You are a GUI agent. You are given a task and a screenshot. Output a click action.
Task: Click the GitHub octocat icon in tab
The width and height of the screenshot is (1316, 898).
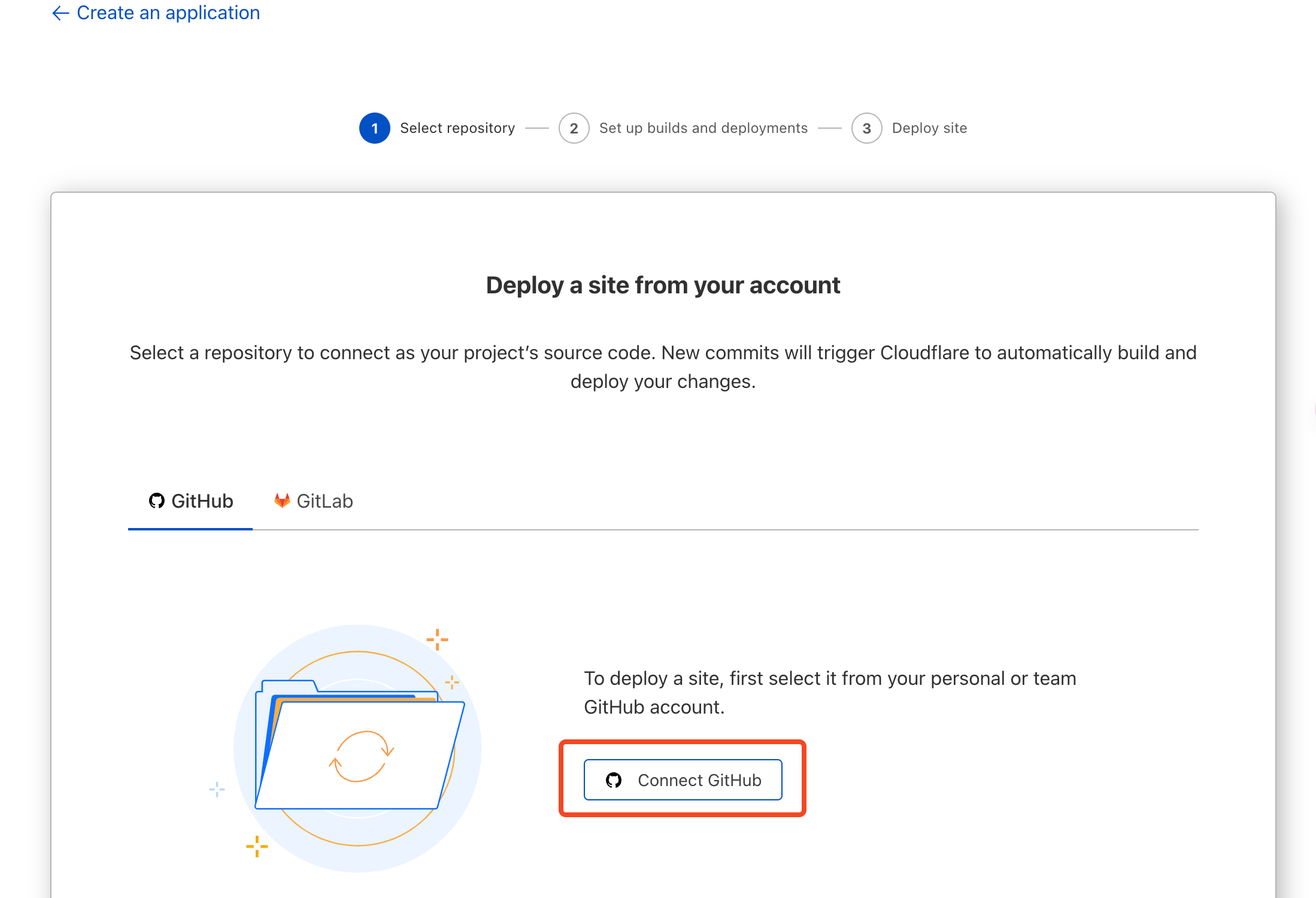tap(156, 501)
